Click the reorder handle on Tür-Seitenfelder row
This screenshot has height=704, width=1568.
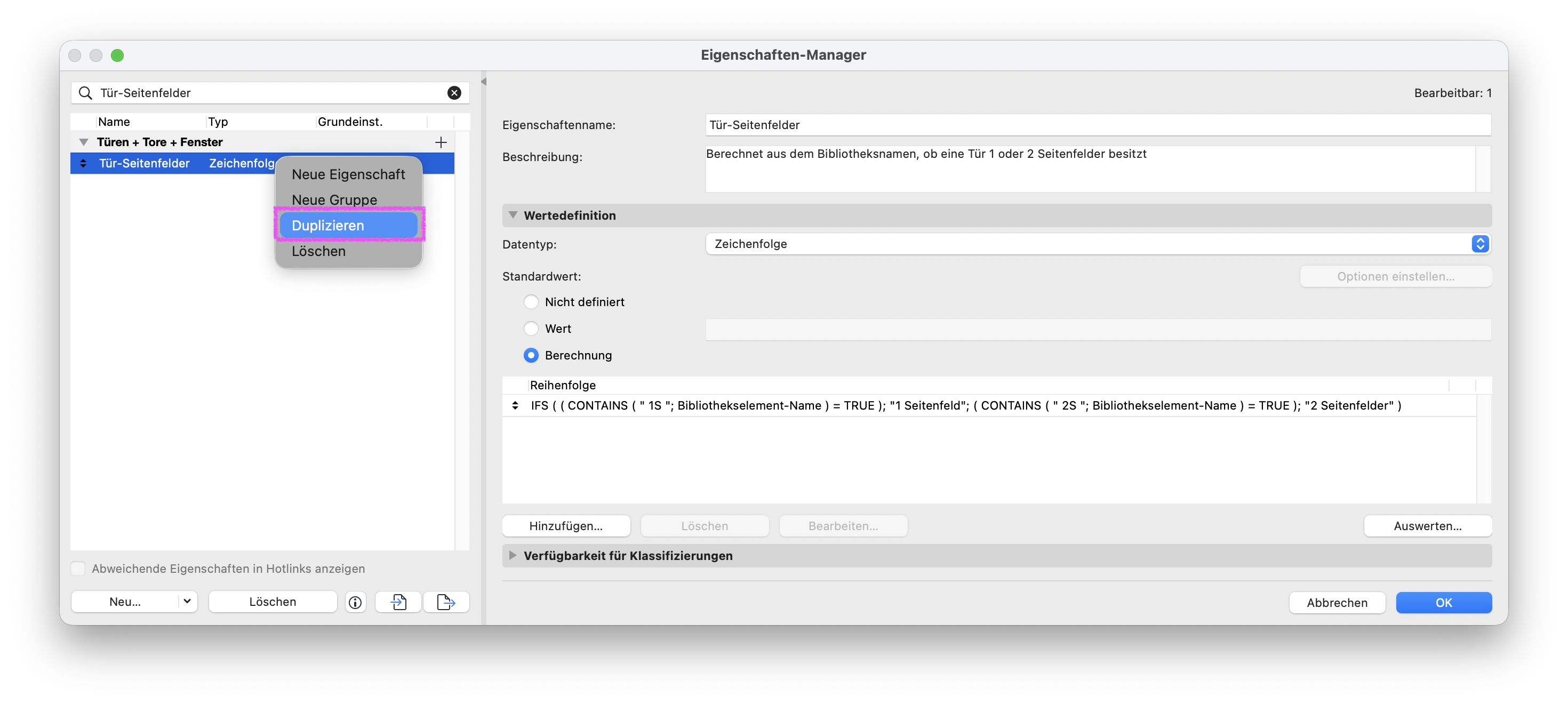pyautogui.click(x=83, y=163)
